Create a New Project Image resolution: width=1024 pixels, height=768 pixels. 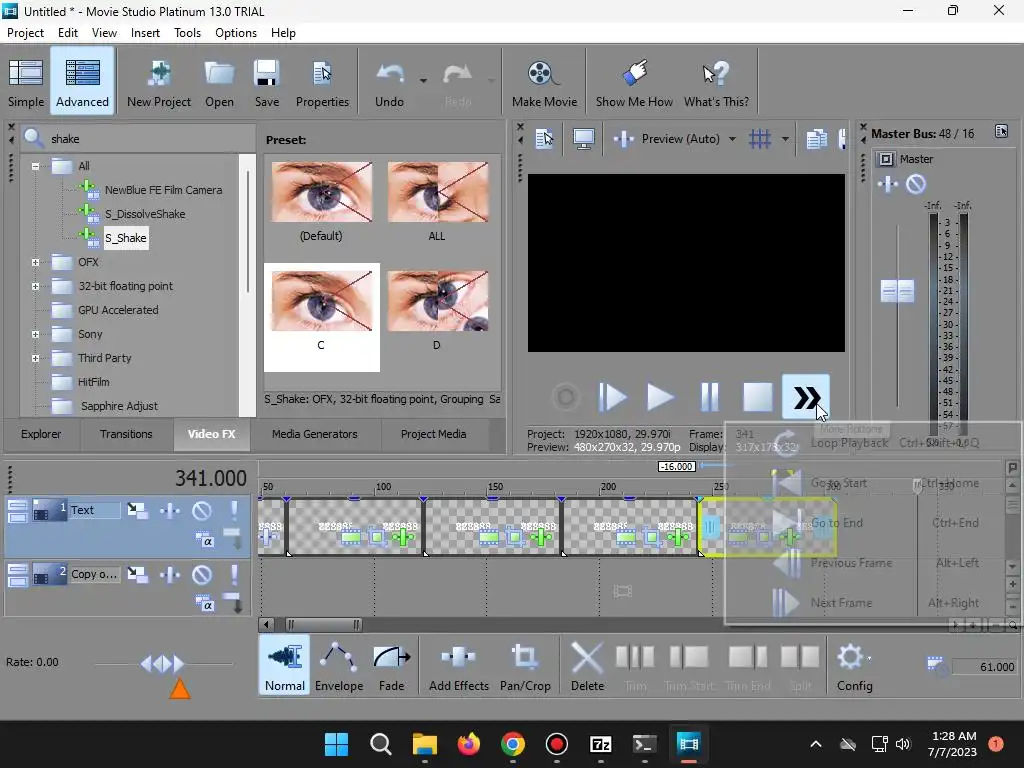159,82
